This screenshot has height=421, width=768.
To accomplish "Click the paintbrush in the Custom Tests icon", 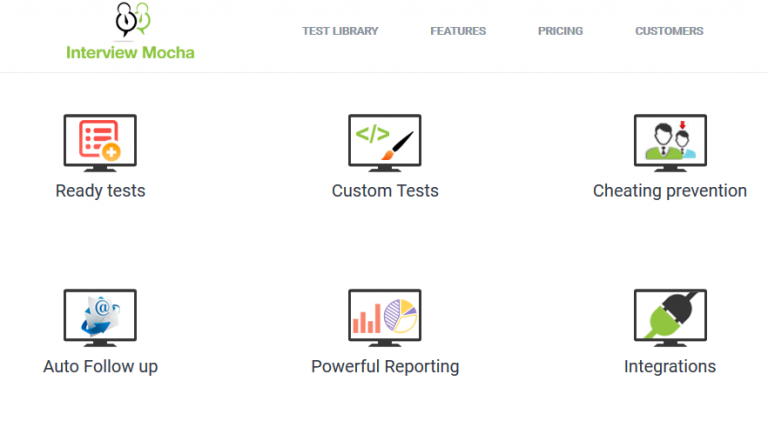I will click(x=403, y=138).
